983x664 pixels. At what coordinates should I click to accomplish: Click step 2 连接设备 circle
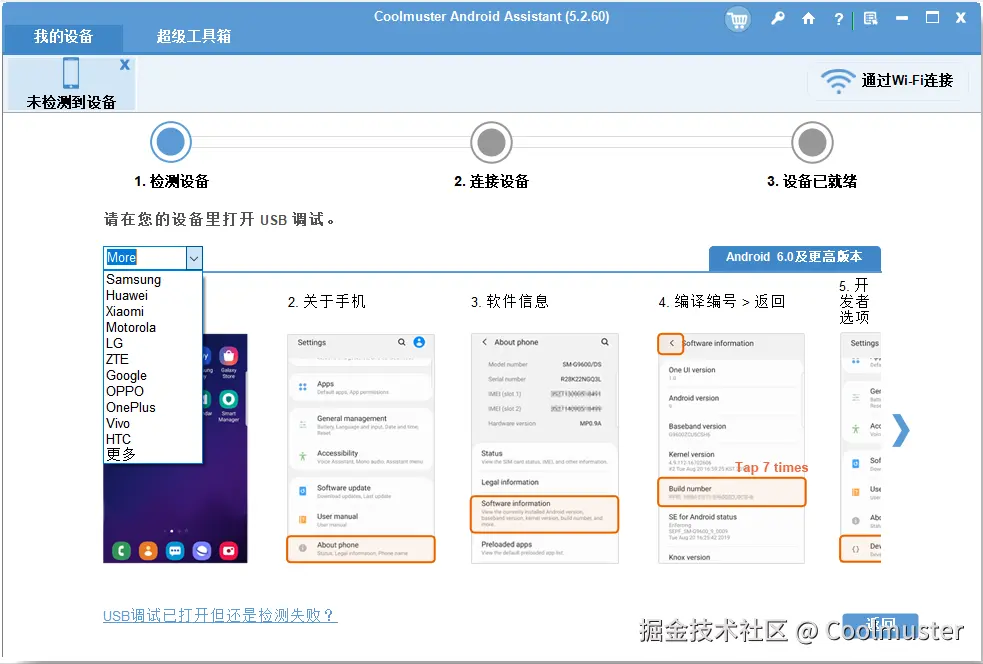pyautogui.click(x=492, y=142)
